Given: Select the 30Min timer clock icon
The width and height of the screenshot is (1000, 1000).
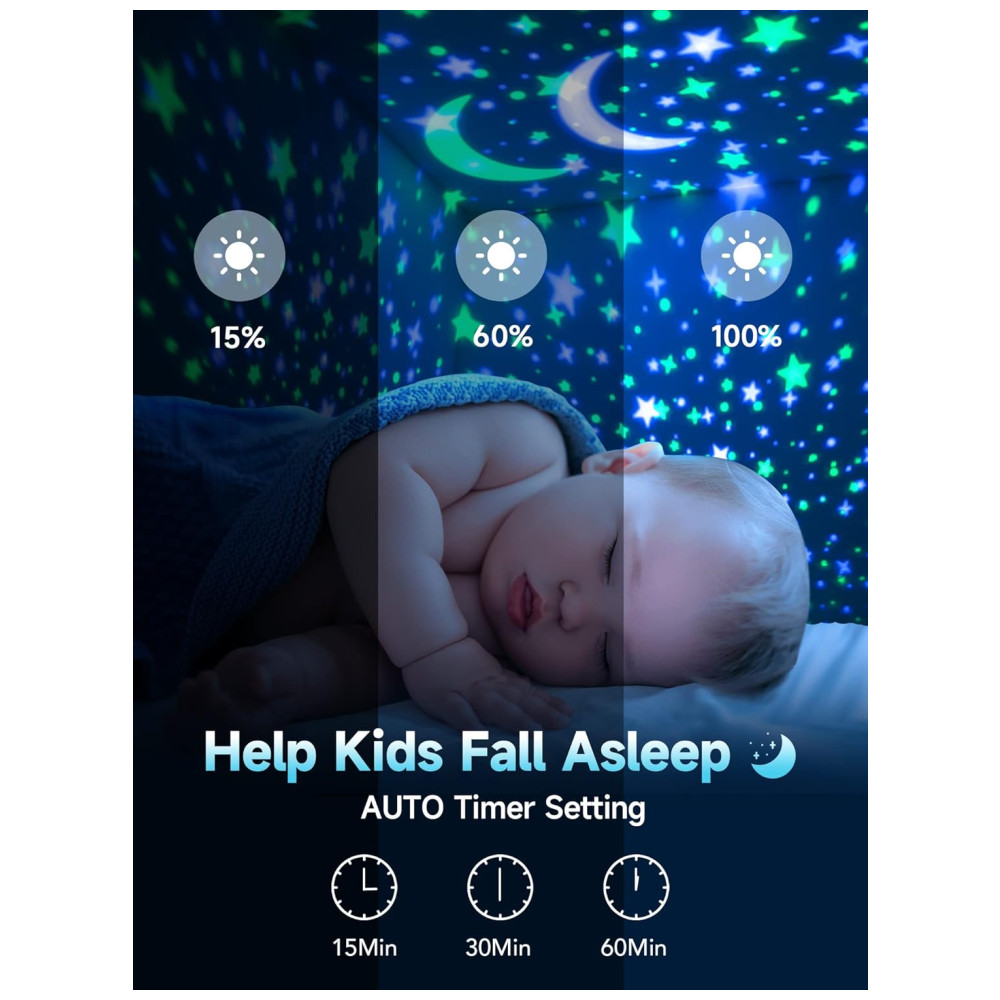Looking at the screenshot, I should (500, 887).
